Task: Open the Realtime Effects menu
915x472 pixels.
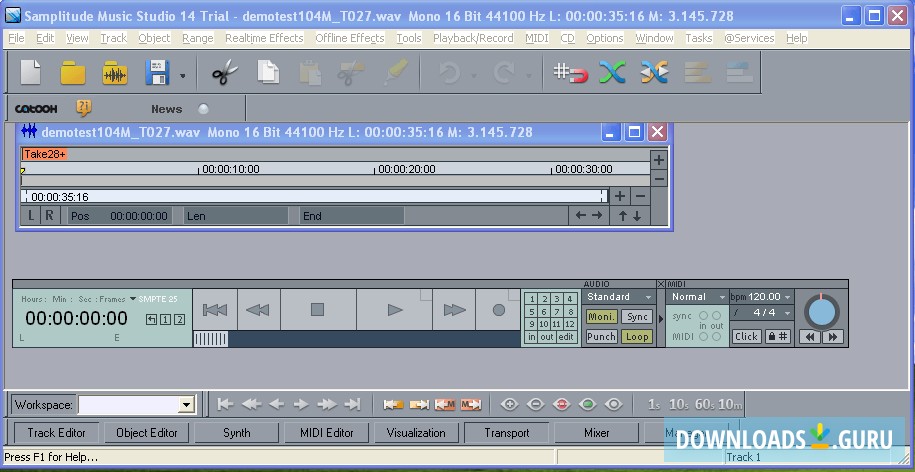Action: tap(264, 38)
